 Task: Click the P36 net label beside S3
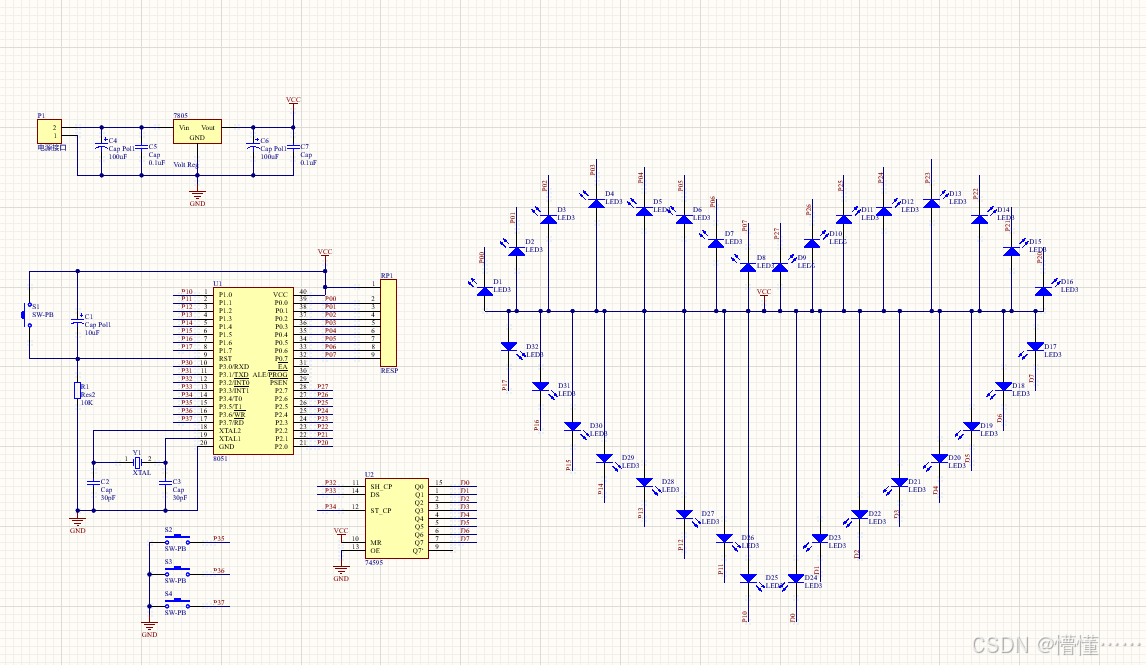click(219, 571)
